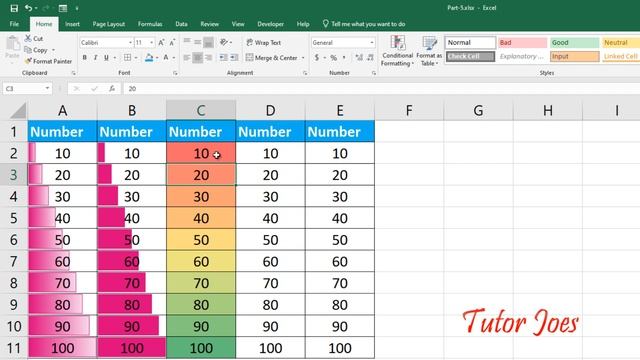Image resolution: width=640 pixels, height=360 pixels.
Task: Open the General number format dropdown
Action: [371, 42]
